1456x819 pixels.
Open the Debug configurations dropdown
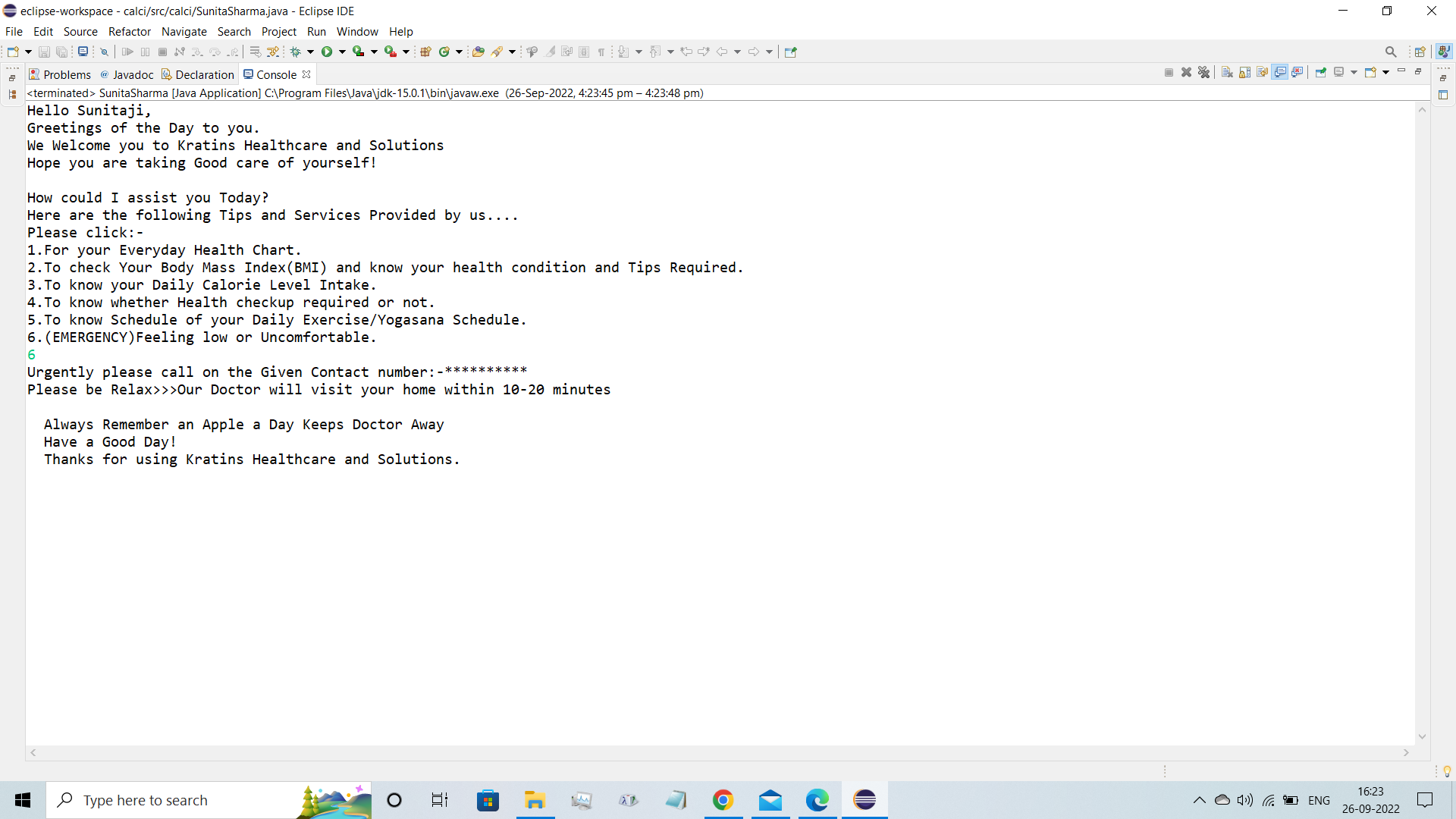(312, 52)
